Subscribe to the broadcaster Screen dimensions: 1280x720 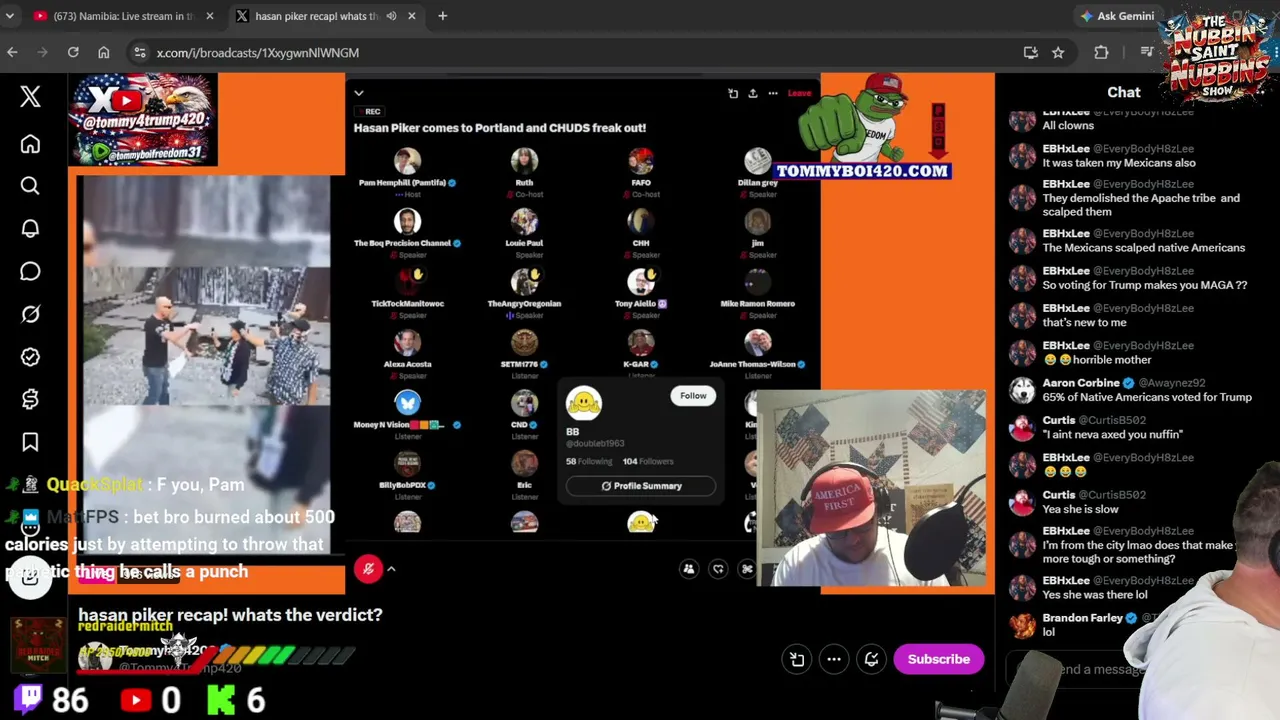pyautogui.click(x=939, y=659)
